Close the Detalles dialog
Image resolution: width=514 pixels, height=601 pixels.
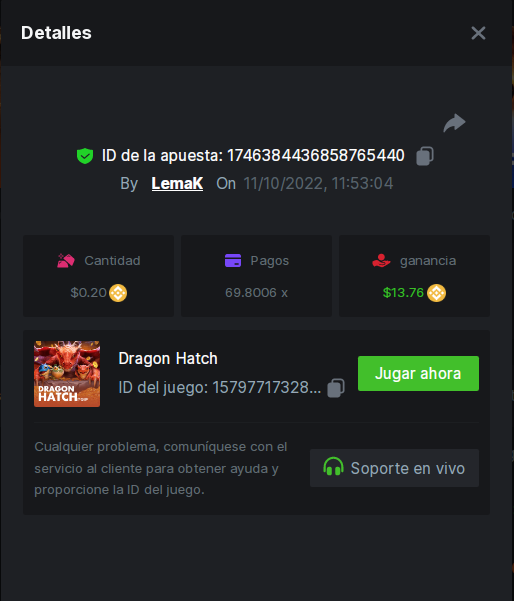478,33
